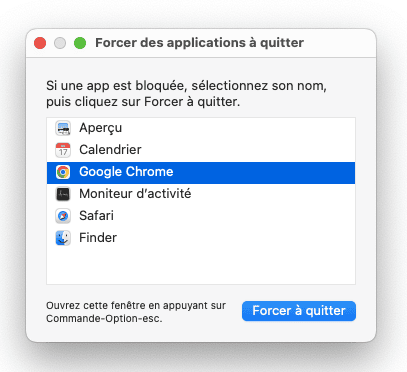Close the dialog with the red button

click(x=40, y=43)
